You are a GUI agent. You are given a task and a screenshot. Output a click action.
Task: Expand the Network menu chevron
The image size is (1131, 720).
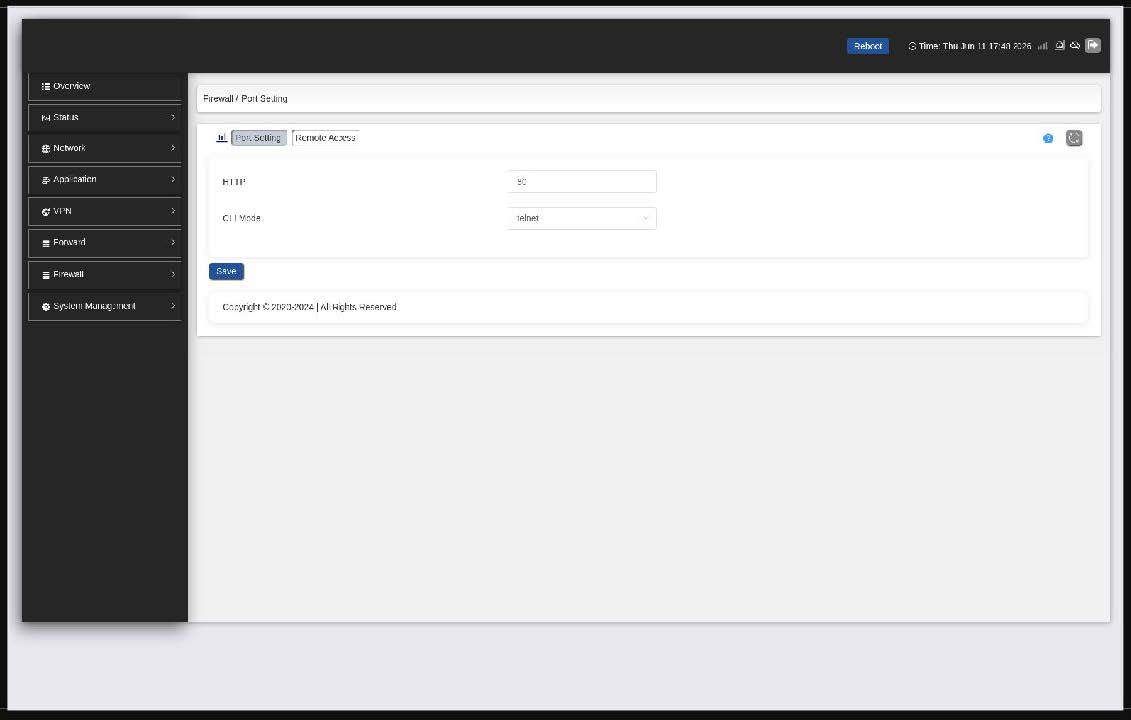tap(173, 148)
